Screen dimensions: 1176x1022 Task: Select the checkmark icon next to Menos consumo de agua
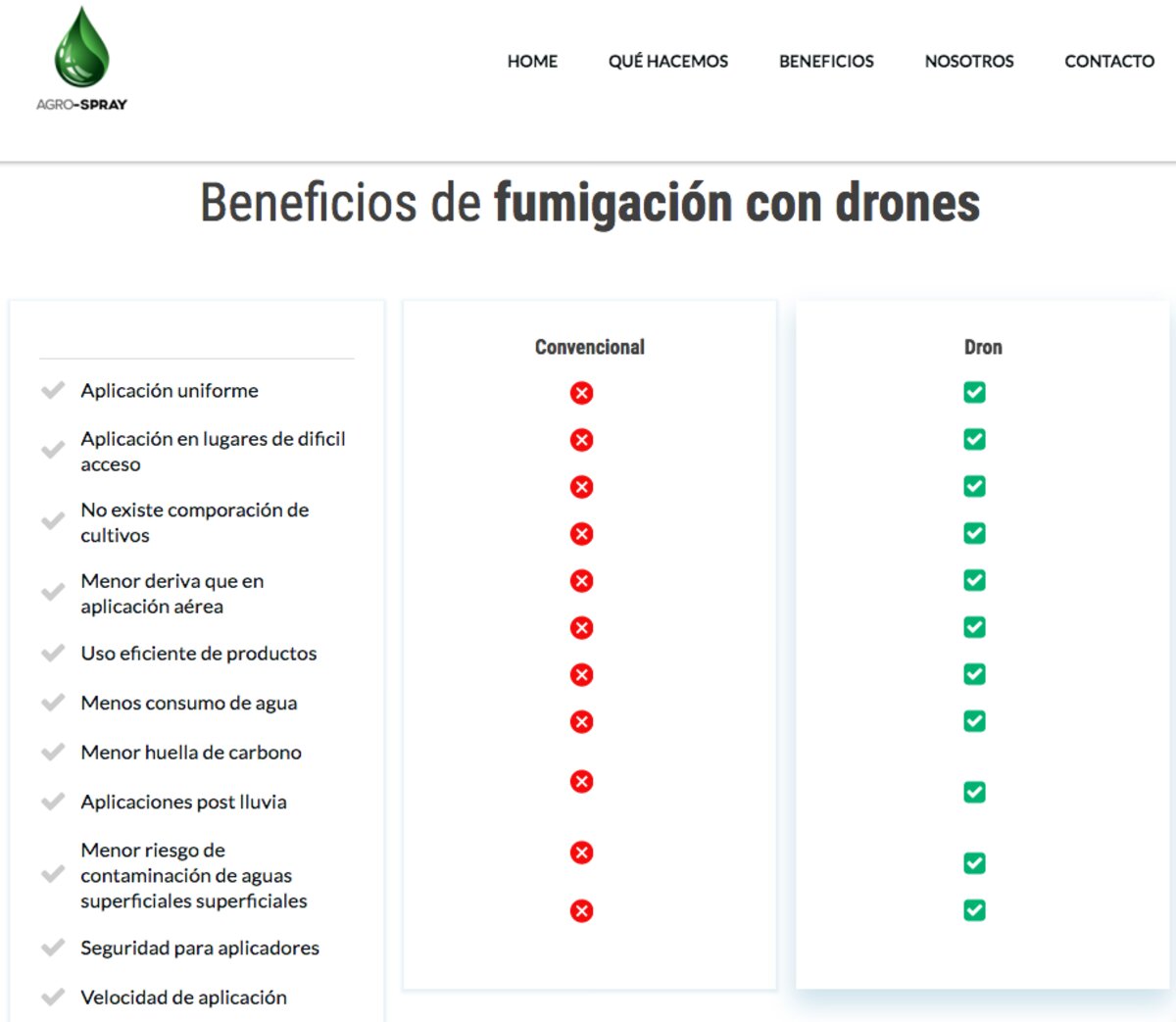click(53, 704)
